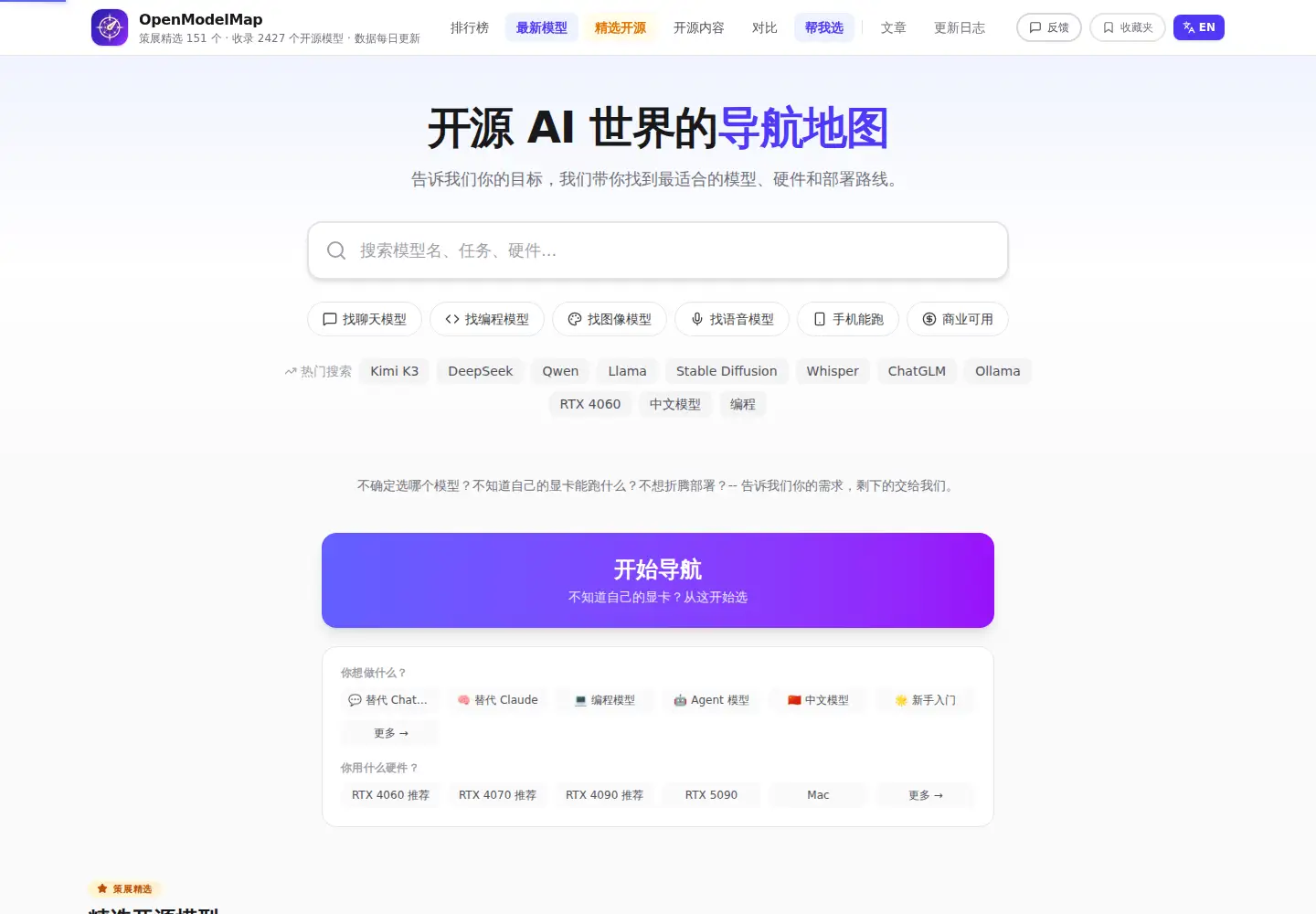The width and height of the screenshot is (1316, 914).
Task: Click the 反馈 feedback button
Action: pyautogui.click(x=1049, y=27)
